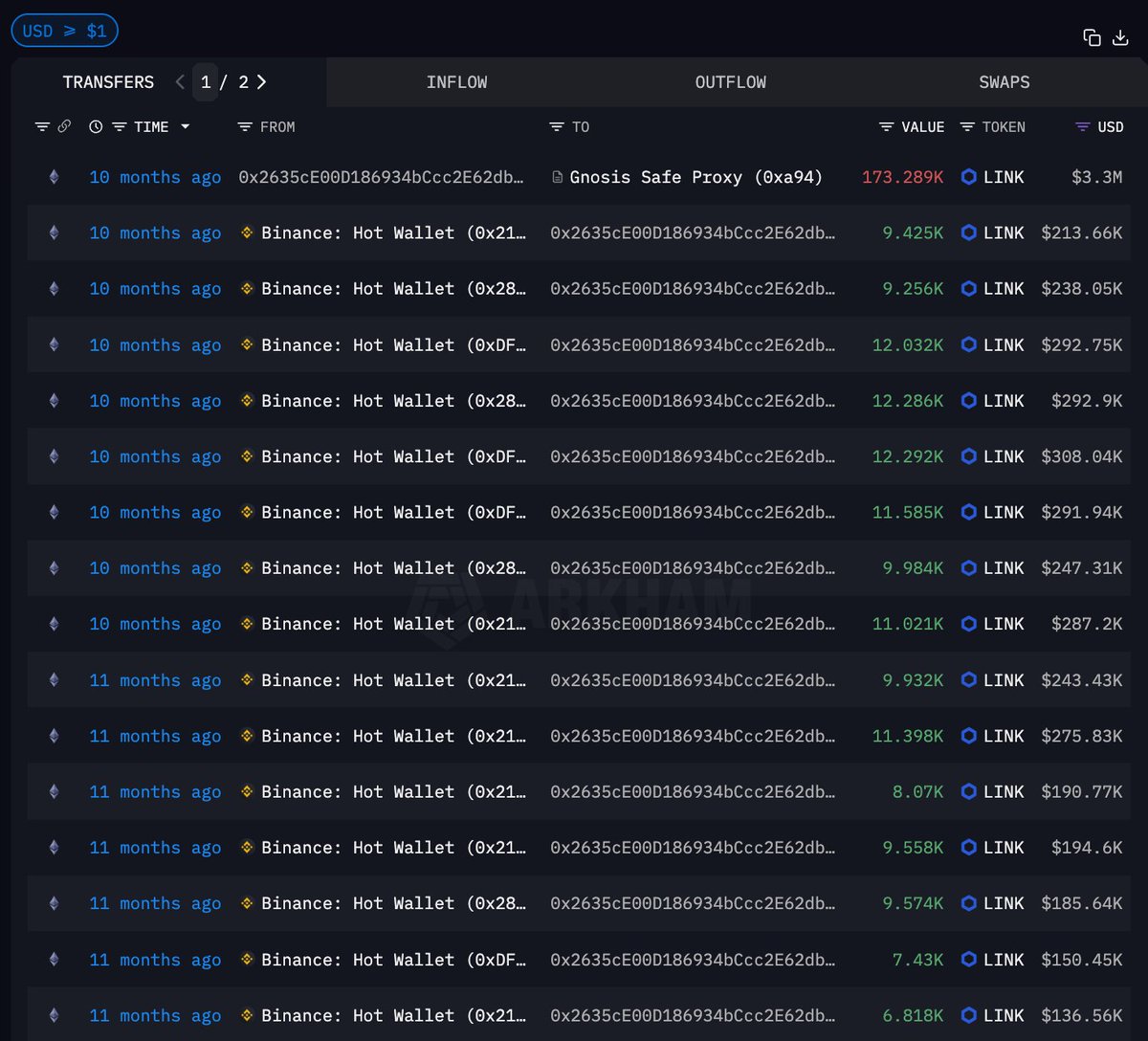
Task: Select the 173.289K value cell
Action: (902, 177)
